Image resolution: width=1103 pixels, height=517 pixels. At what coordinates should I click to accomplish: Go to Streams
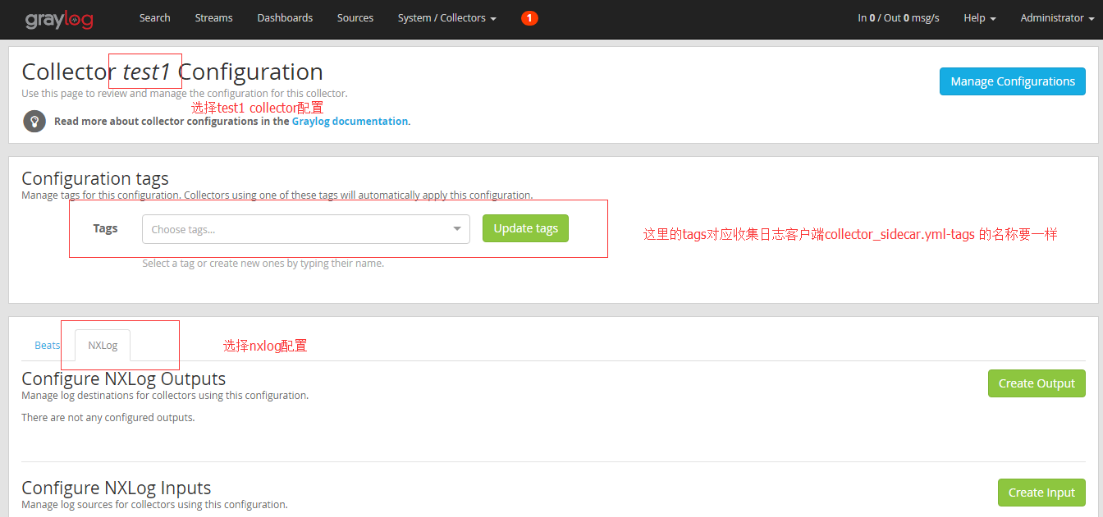pos(214,18)
